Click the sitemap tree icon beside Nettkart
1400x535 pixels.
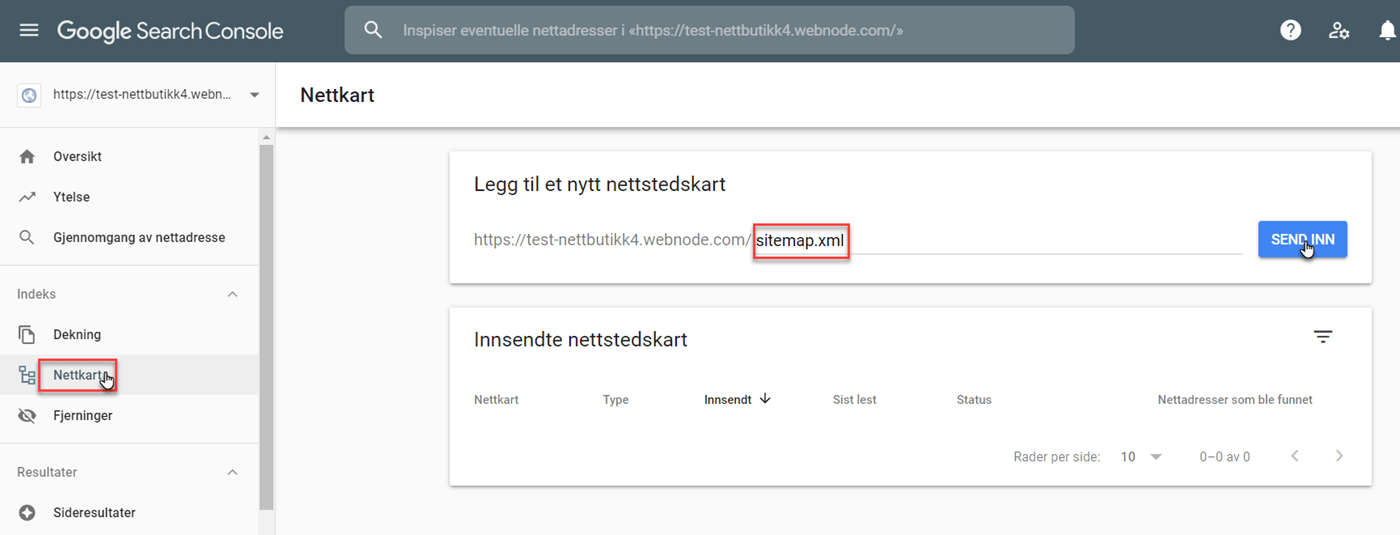[27, 375]
